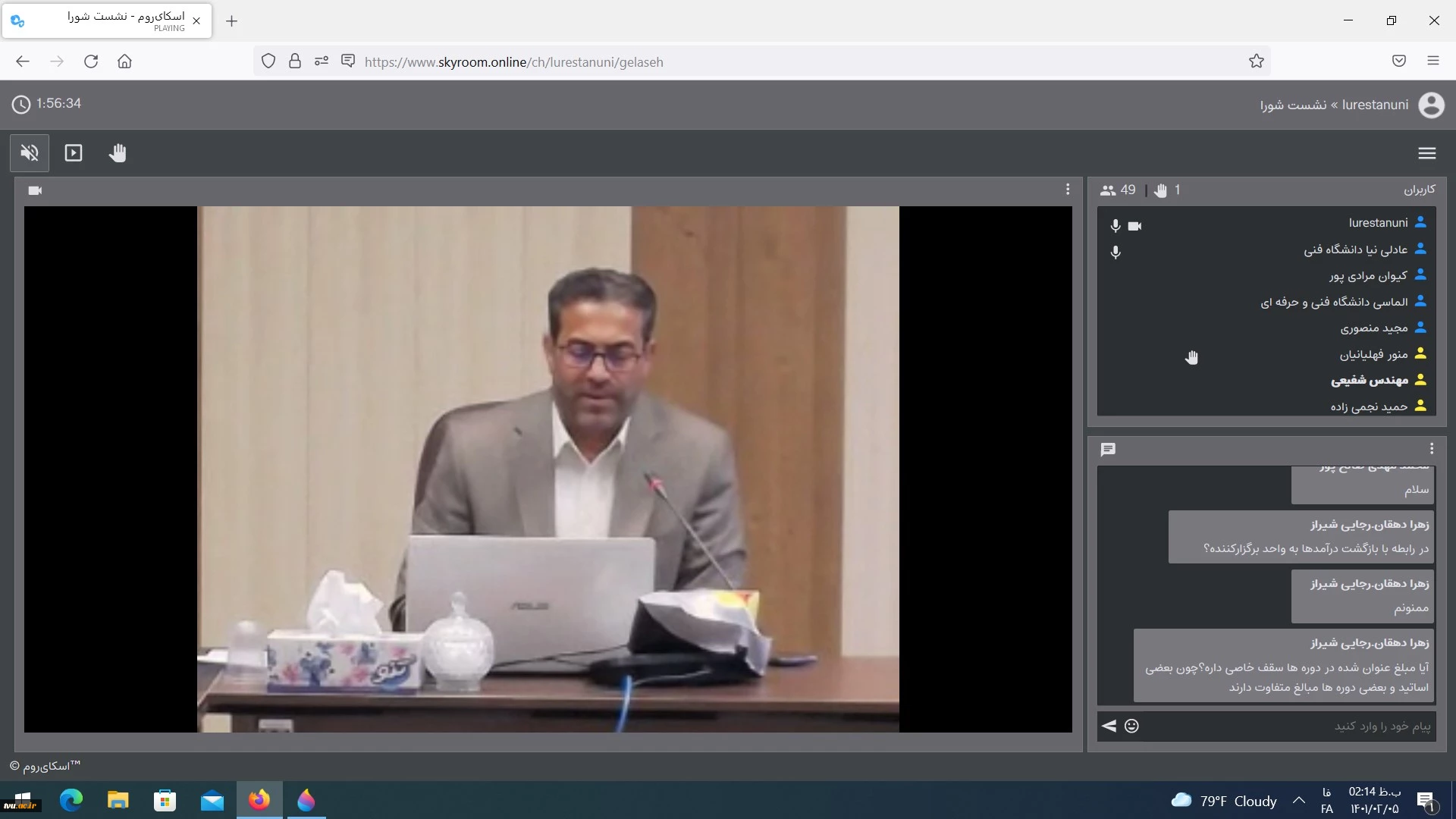This screenshot has width=1456, height=819.
Task: Click the chat message input field
Action: [x=1289, y=726]
